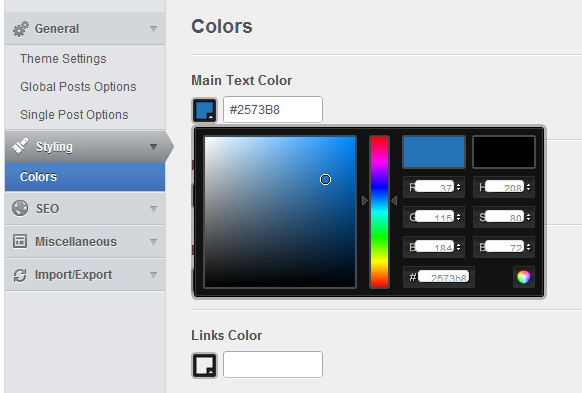Collapse the Styling section arrow
This screenshot has height=393, width=582.
pyautogui.click(x=153, y=147)
